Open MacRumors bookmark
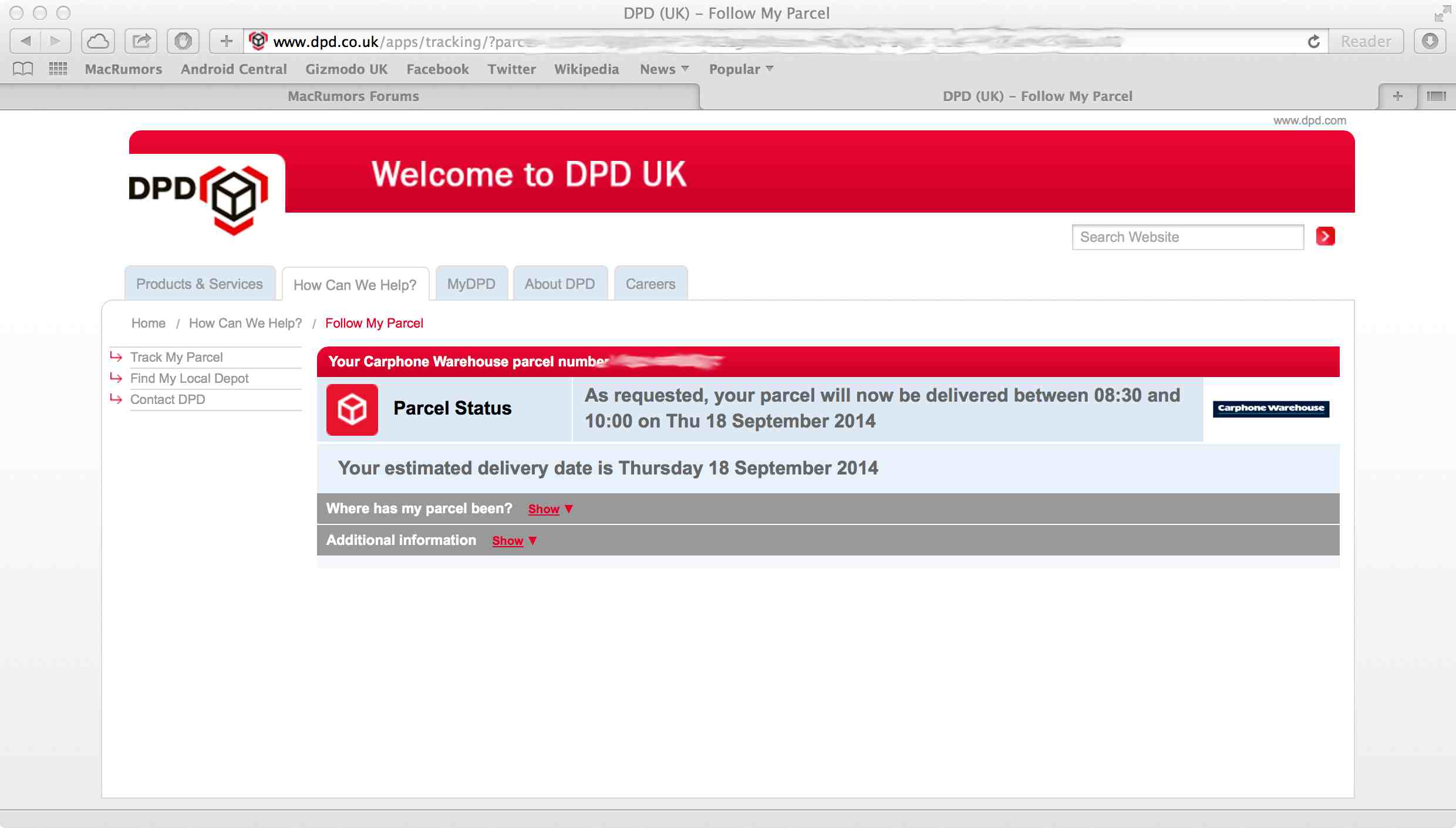Image resolution: width=1456 pixels, height=828 pixels. click(123, 69)
